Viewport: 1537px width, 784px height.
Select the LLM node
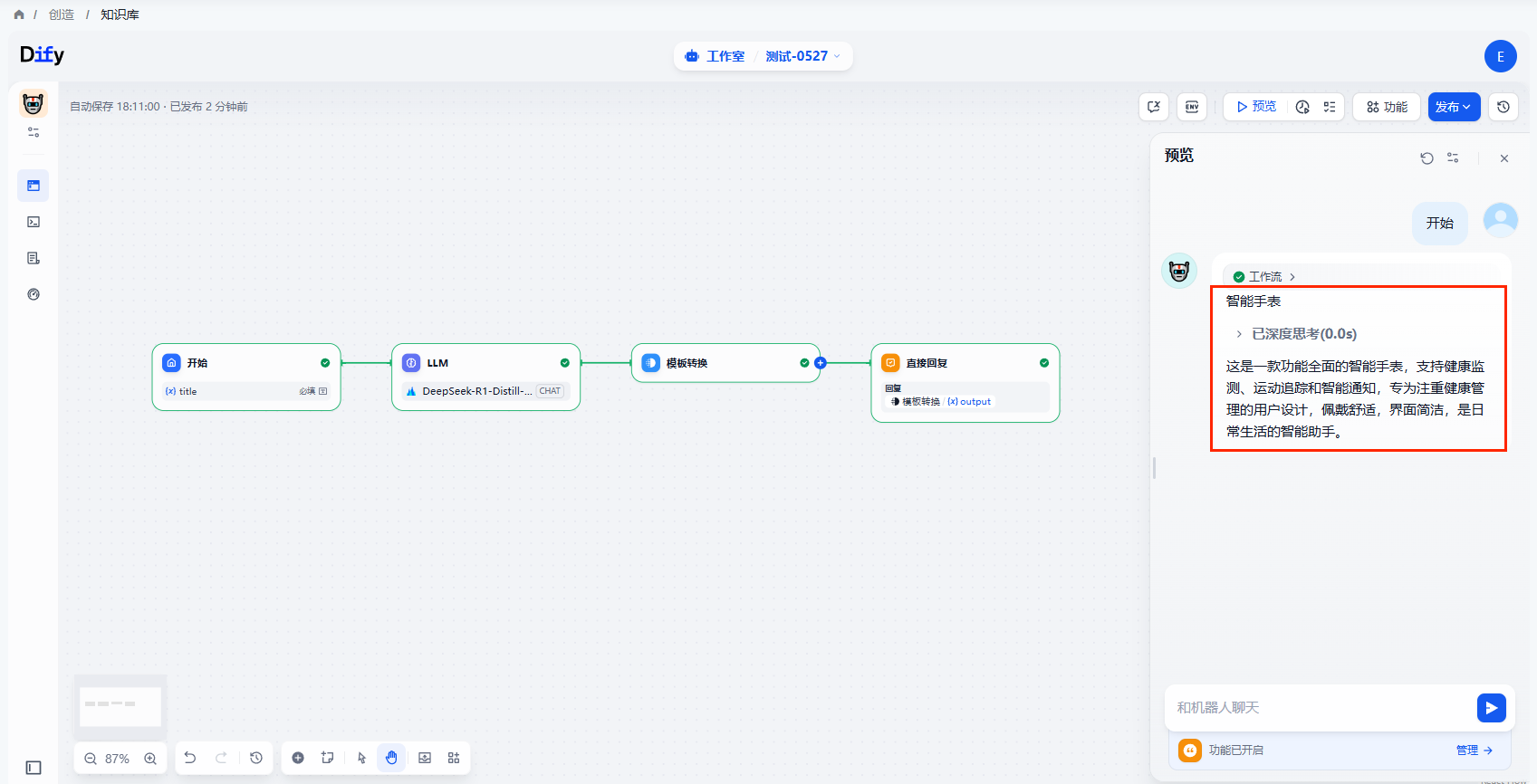pyautogui.click(x=485, y=377)
